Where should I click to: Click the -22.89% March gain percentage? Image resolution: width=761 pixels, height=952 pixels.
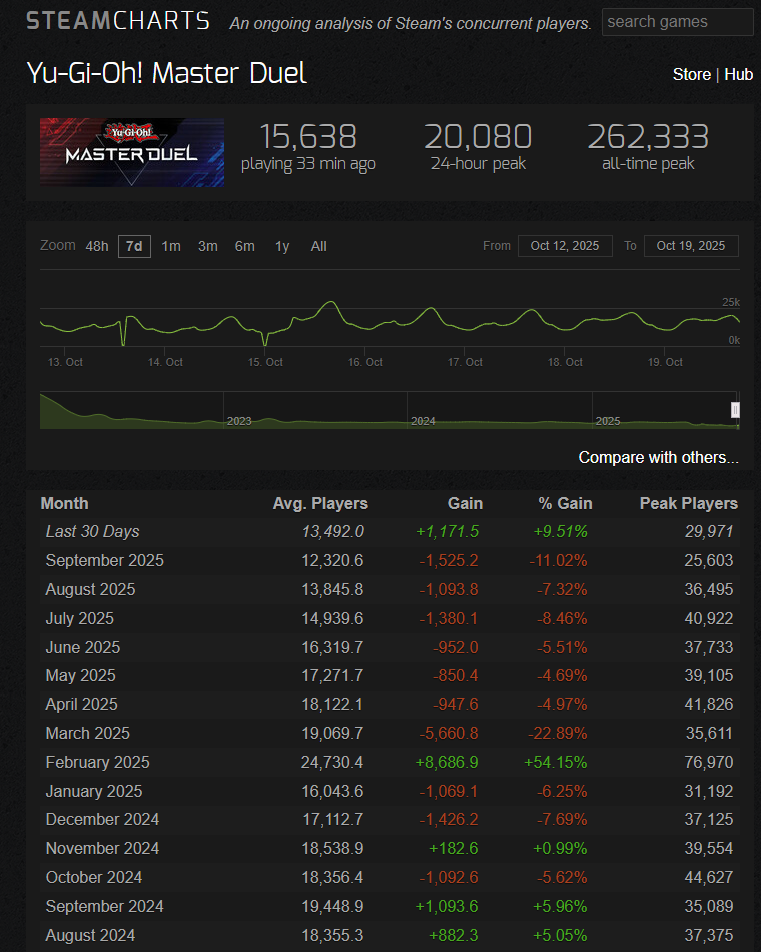coord(558,733)
